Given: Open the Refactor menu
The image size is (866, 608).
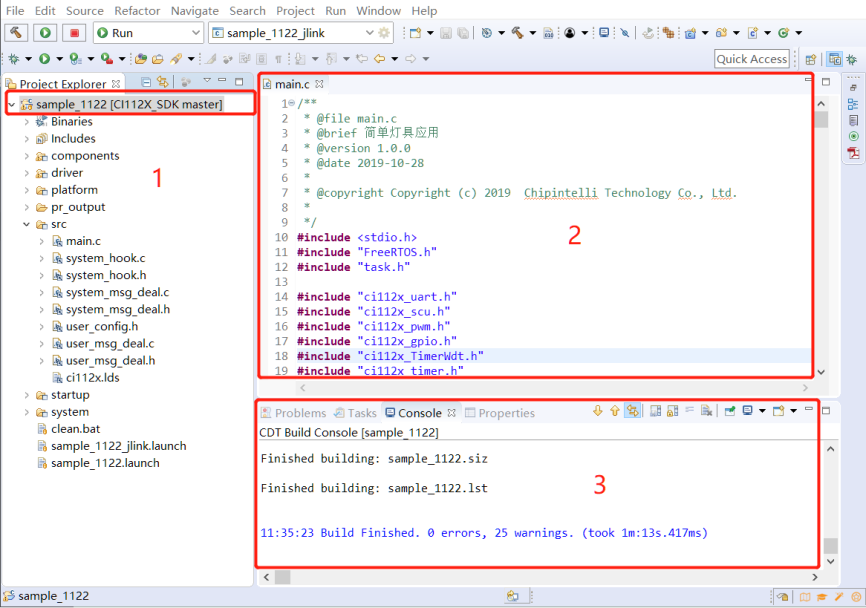Looking at the screenshot, I should 137,10.
